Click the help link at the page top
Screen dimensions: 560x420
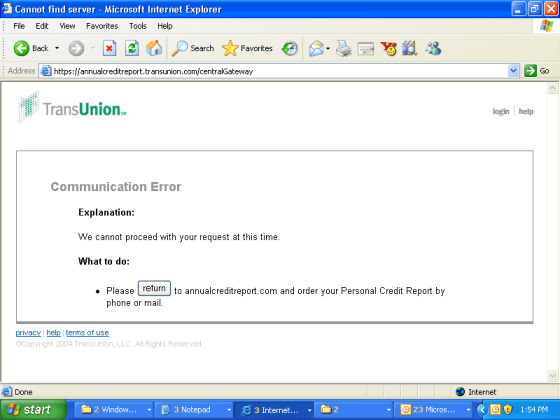[526, 111]
